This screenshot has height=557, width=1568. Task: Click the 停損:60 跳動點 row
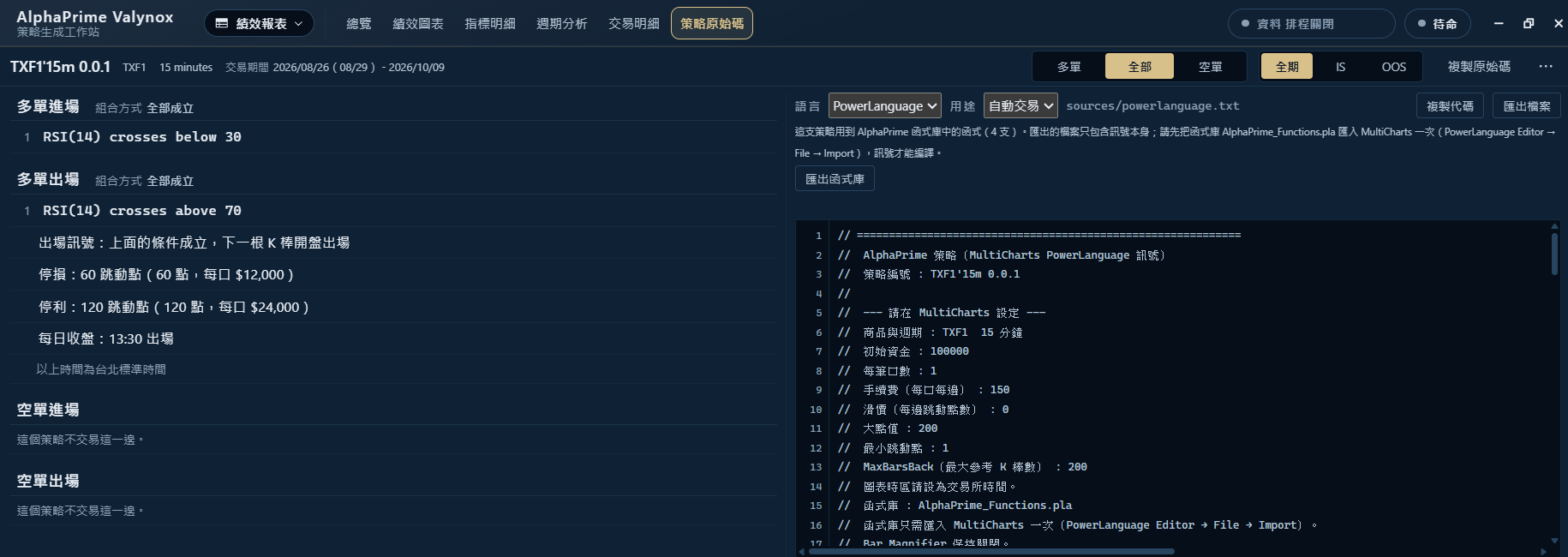[394, 274]
